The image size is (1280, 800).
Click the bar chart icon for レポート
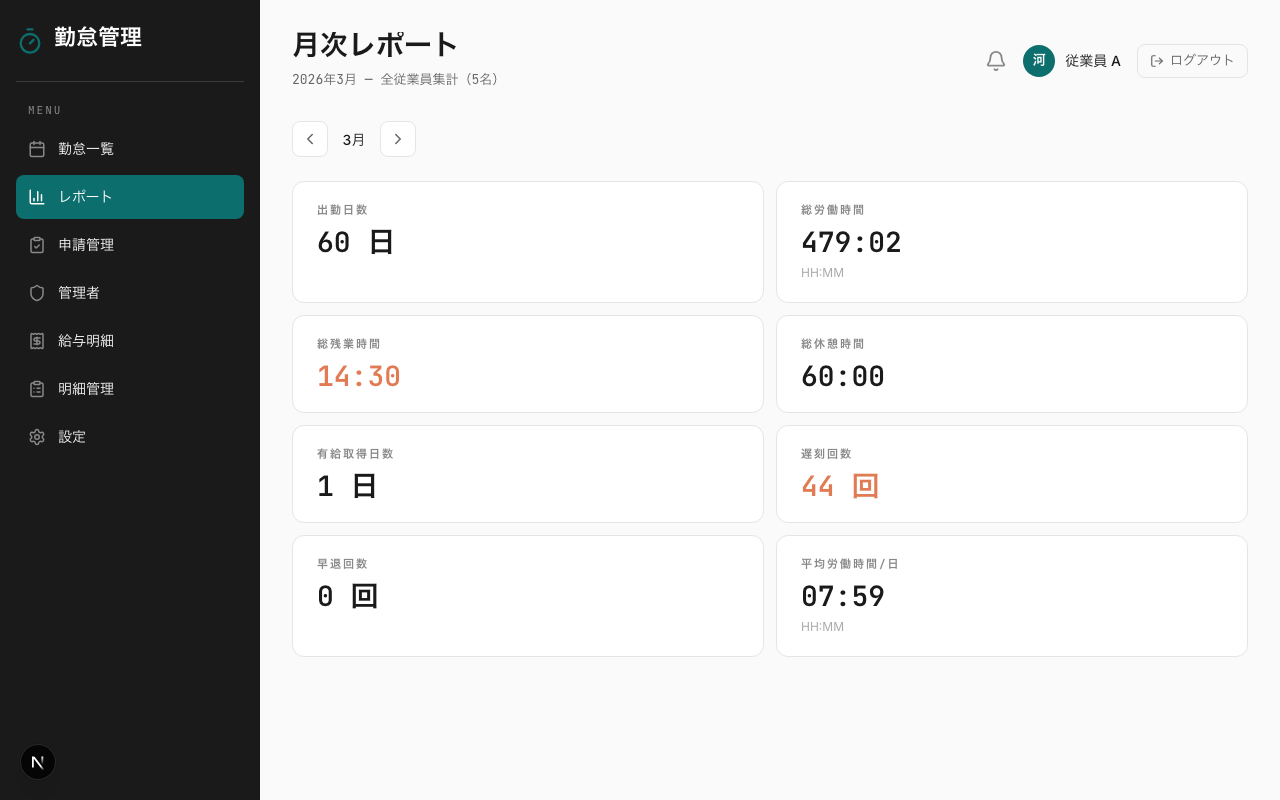[x=37, y=197]
